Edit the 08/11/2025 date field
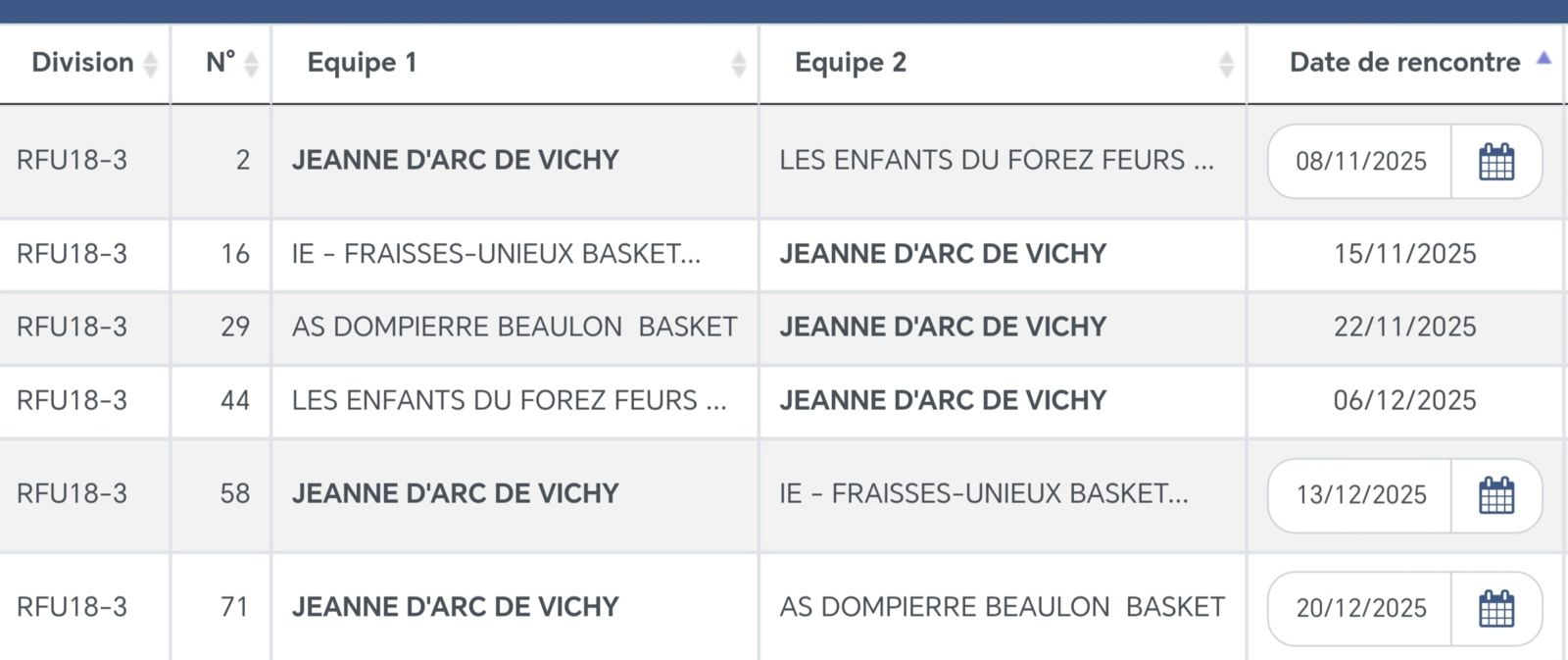Screen dimensions: 1568x660 pyautogui.click(x=1360, y=162)
